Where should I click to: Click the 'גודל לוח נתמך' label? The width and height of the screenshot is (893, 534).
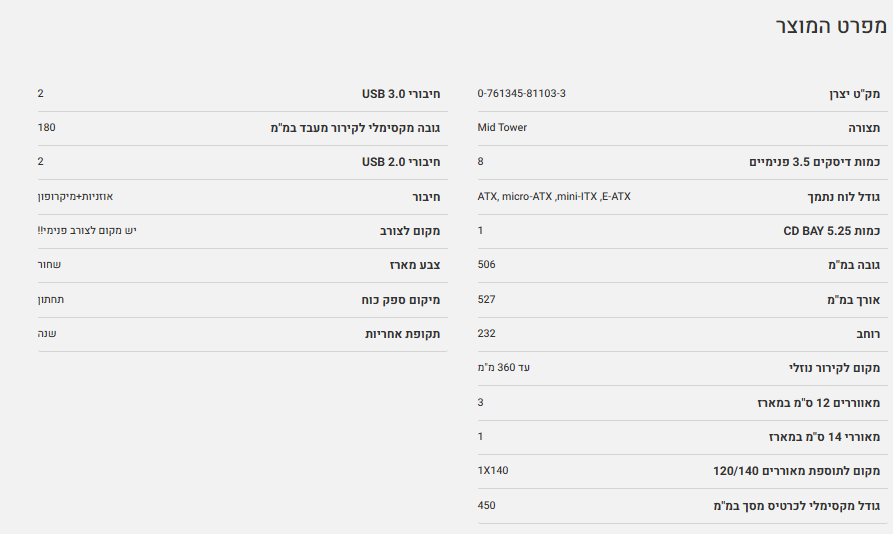pos(844,197)
